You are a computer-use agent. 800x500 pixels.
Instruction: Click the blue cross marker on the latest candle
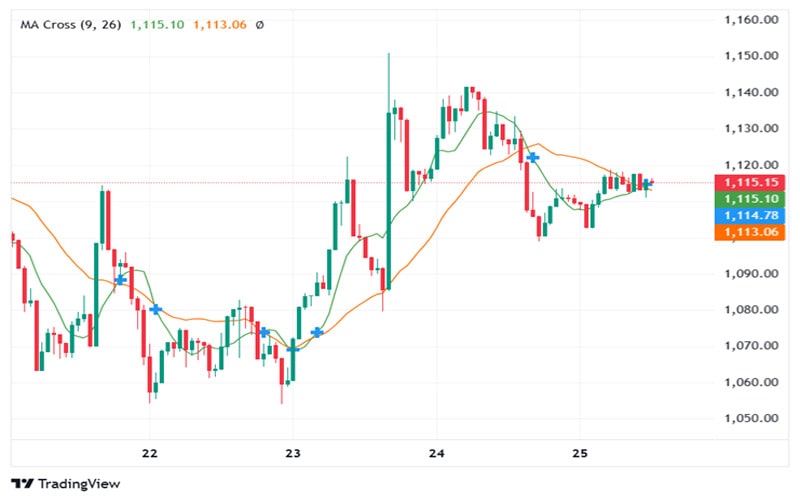point(647,184)
